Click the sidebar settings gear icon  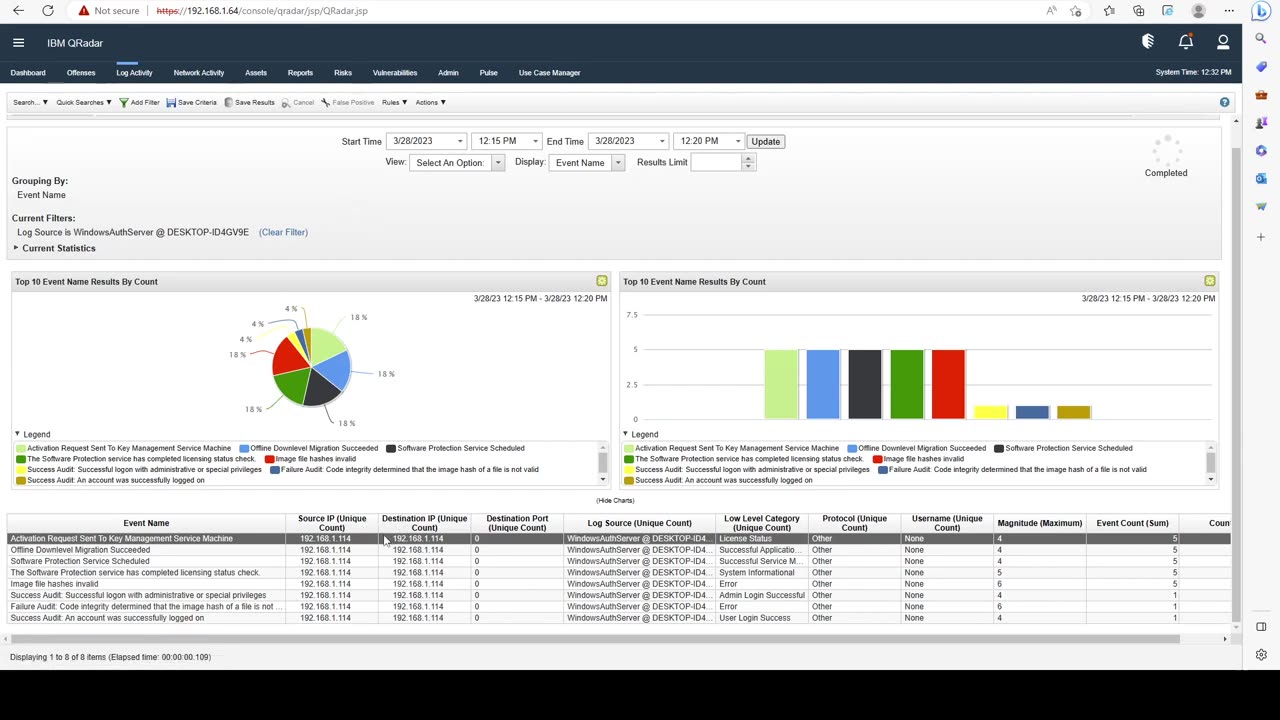1261,655
